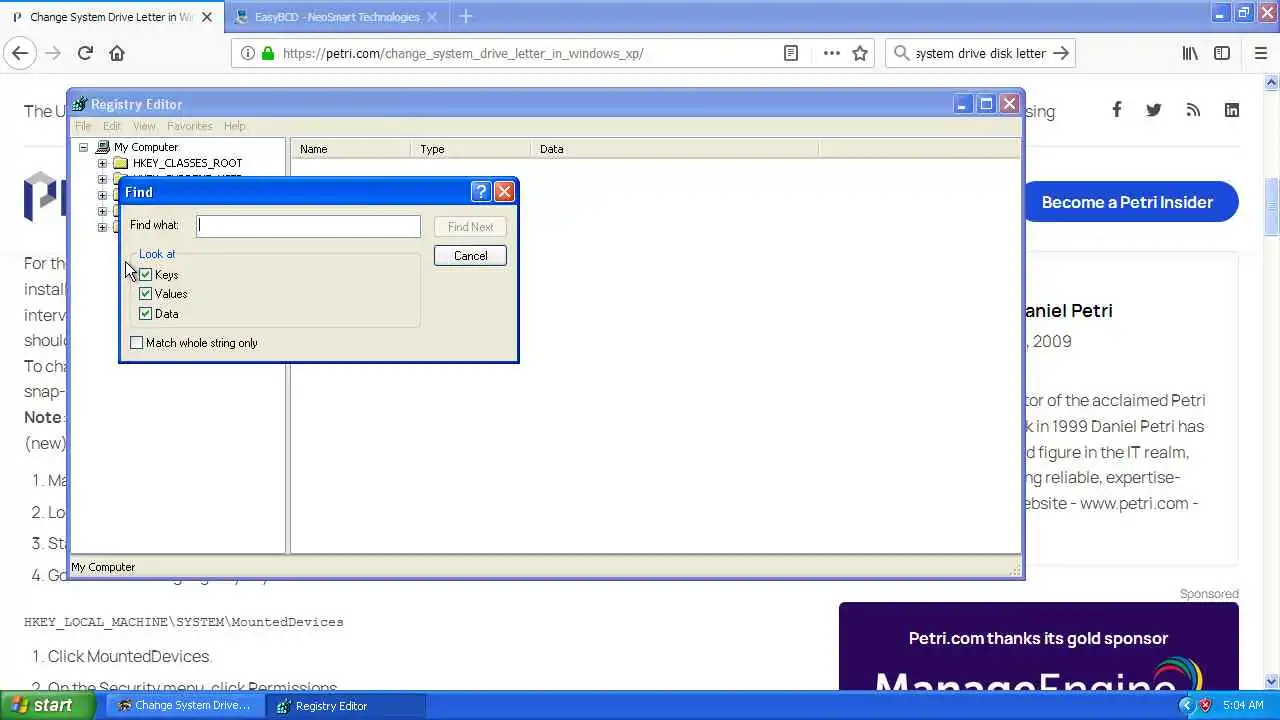The width and height of the screenshot is (1280, 720).
Task: Bookmark this page with star icon
Action: [x=860, y=53]
